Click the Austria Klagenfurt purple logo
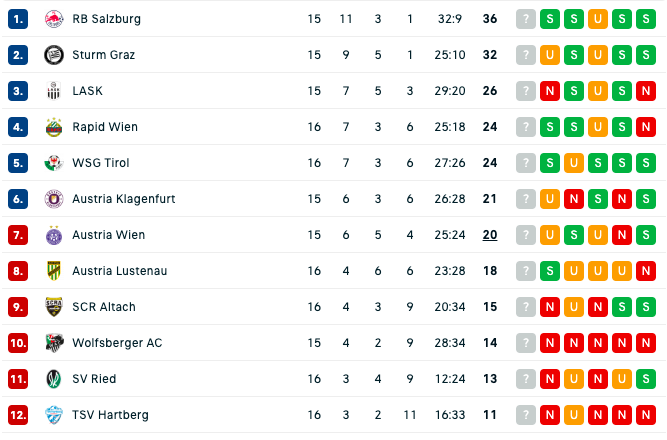This screenshot has height=440, width=667. tap(54, 199)
